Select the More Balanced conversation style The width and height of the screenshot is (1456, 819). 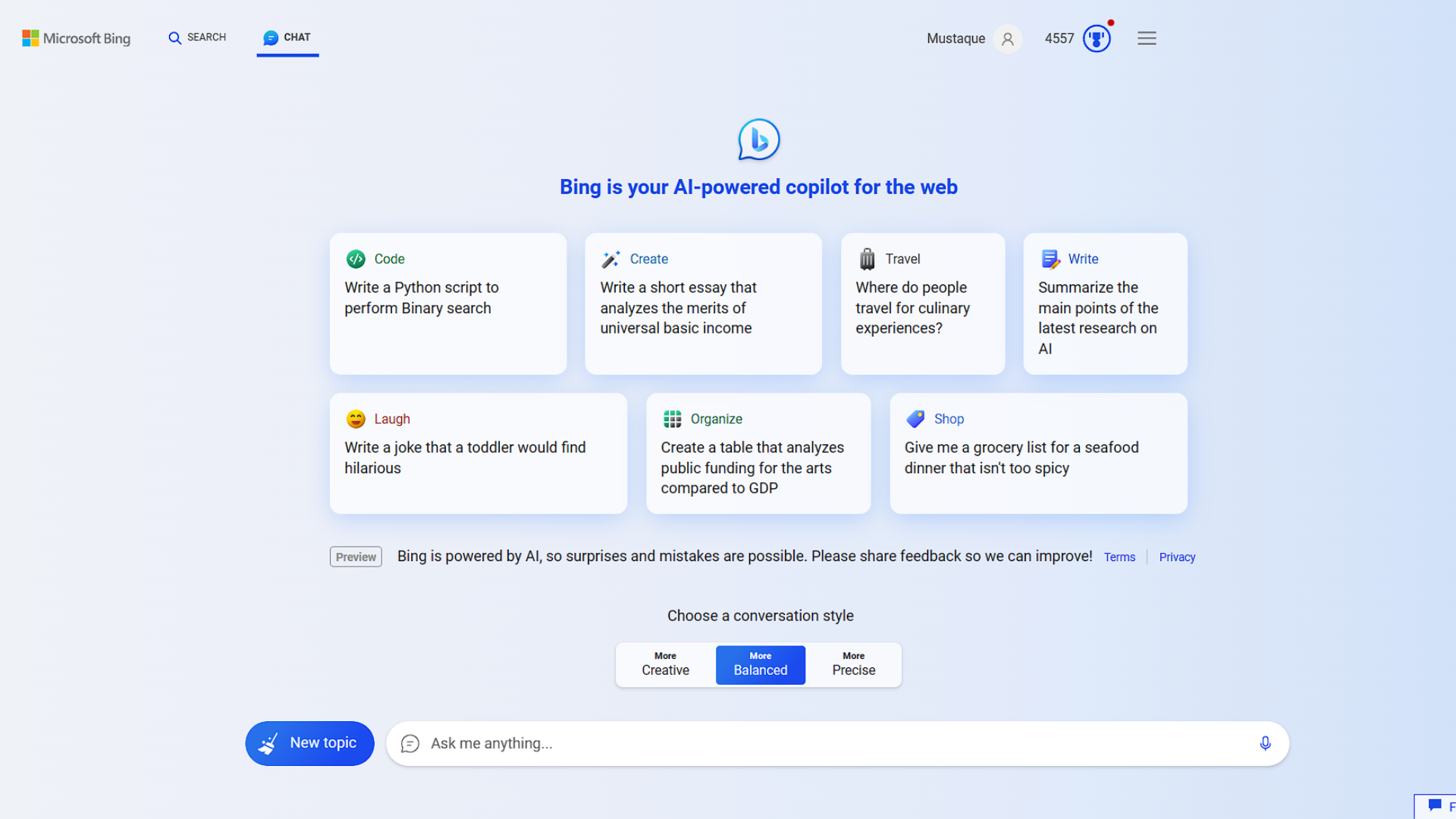coord(760,664)
